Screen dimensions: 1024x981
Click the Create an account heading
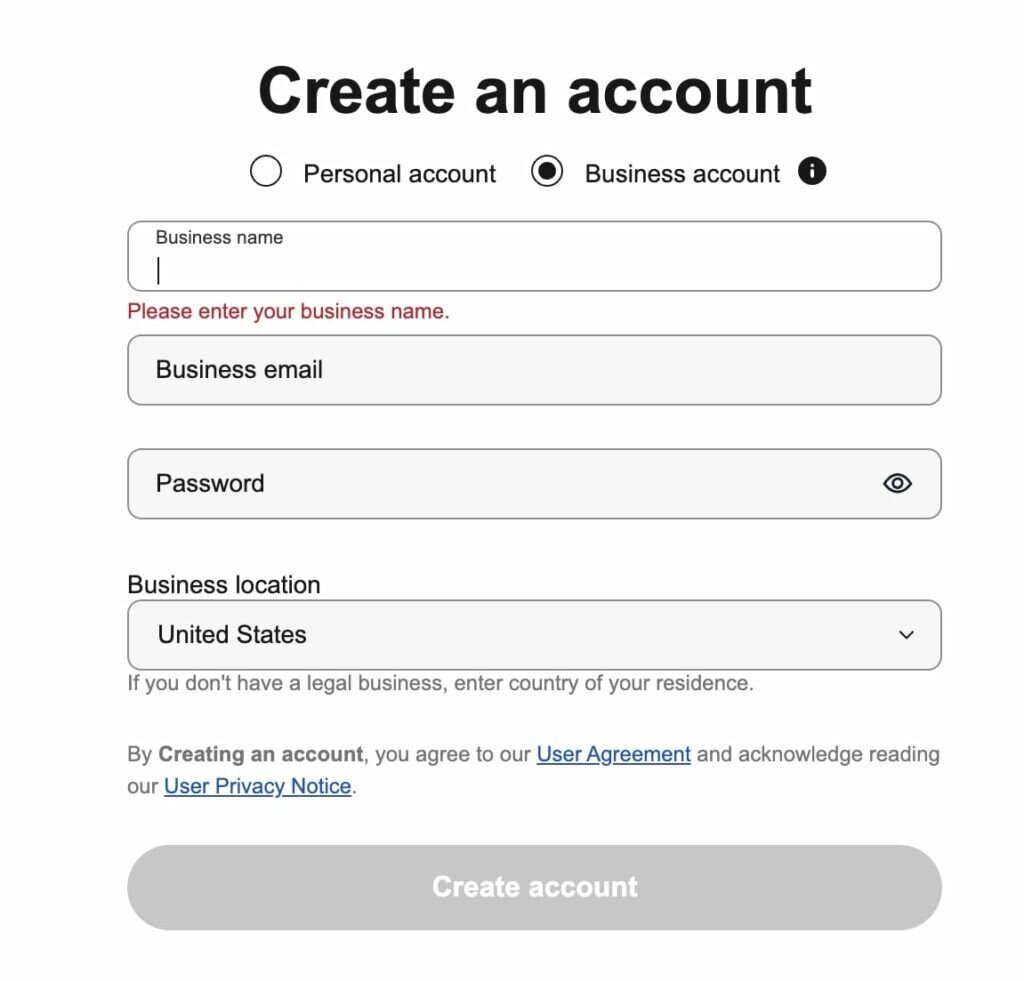(533, 90)
